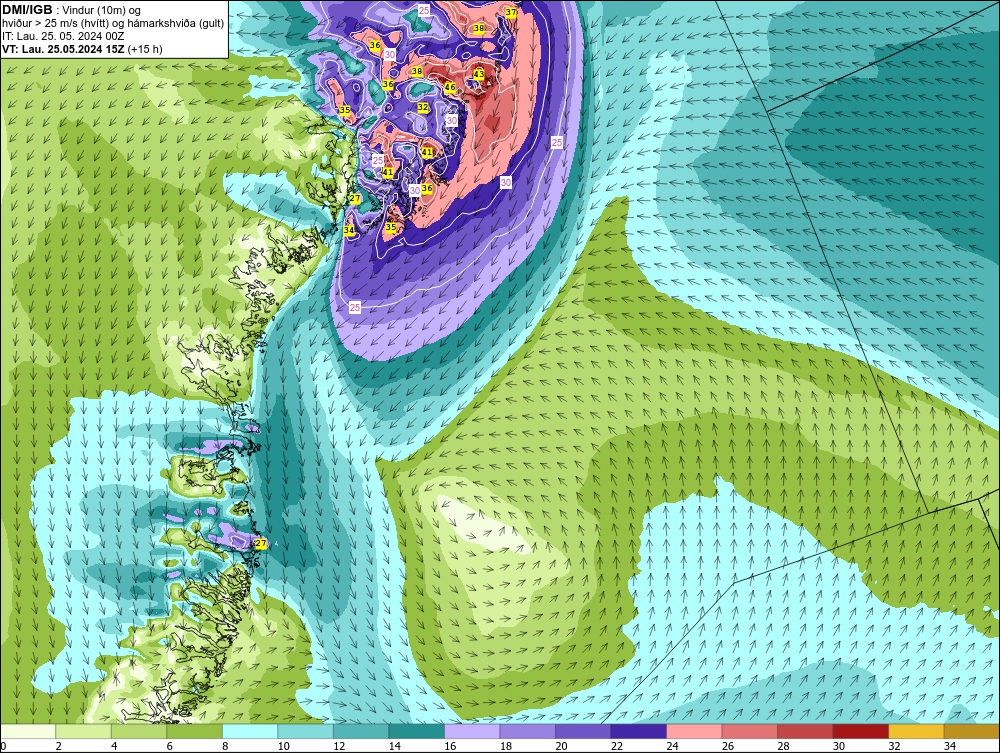Click the 22–24 m/s dark indigo swatch
This screenshot has width=1000, height=753.
tap(638, 731)
